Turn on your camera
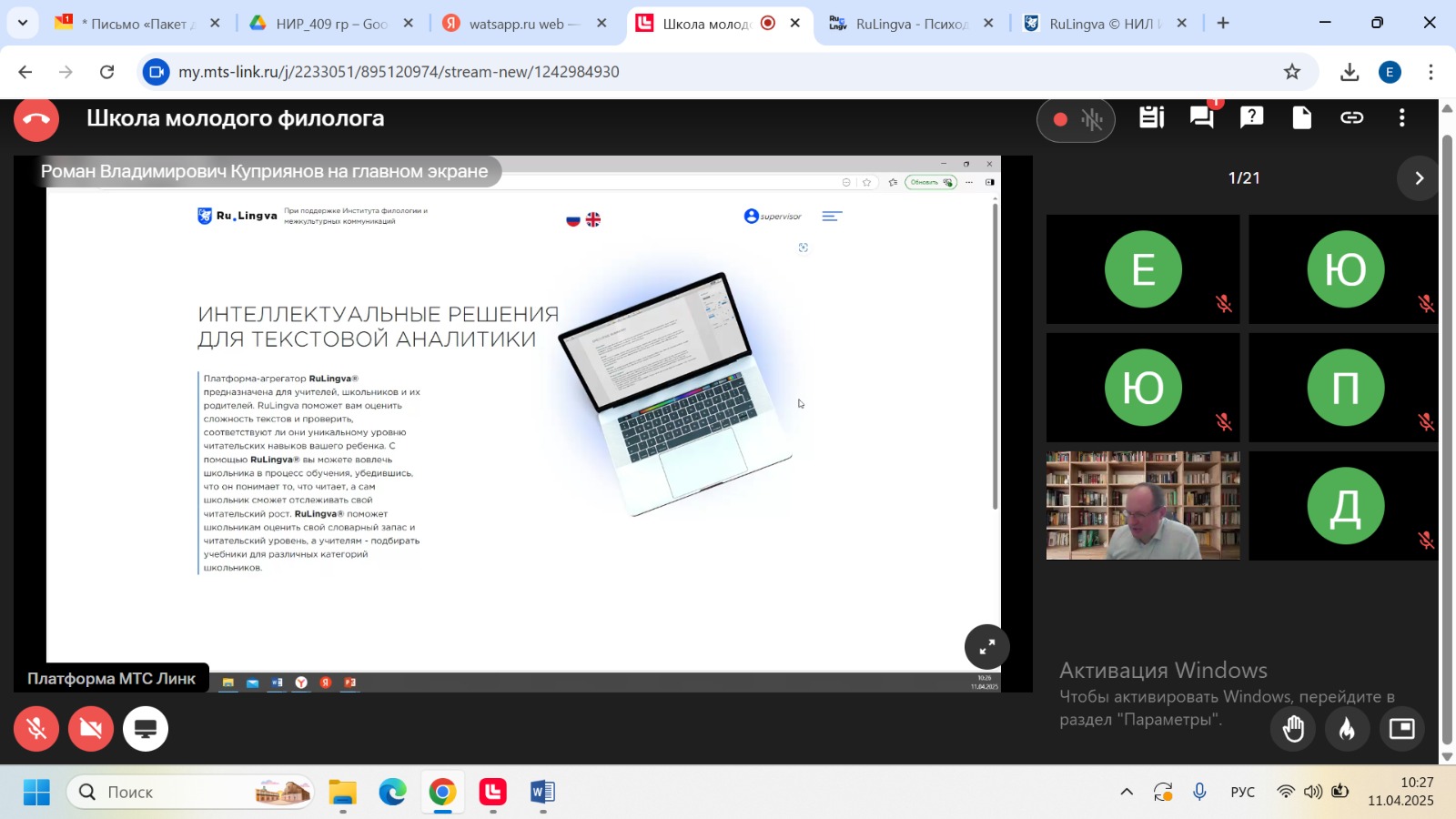This screenshot has height=819, width=1456. point(91,729)
